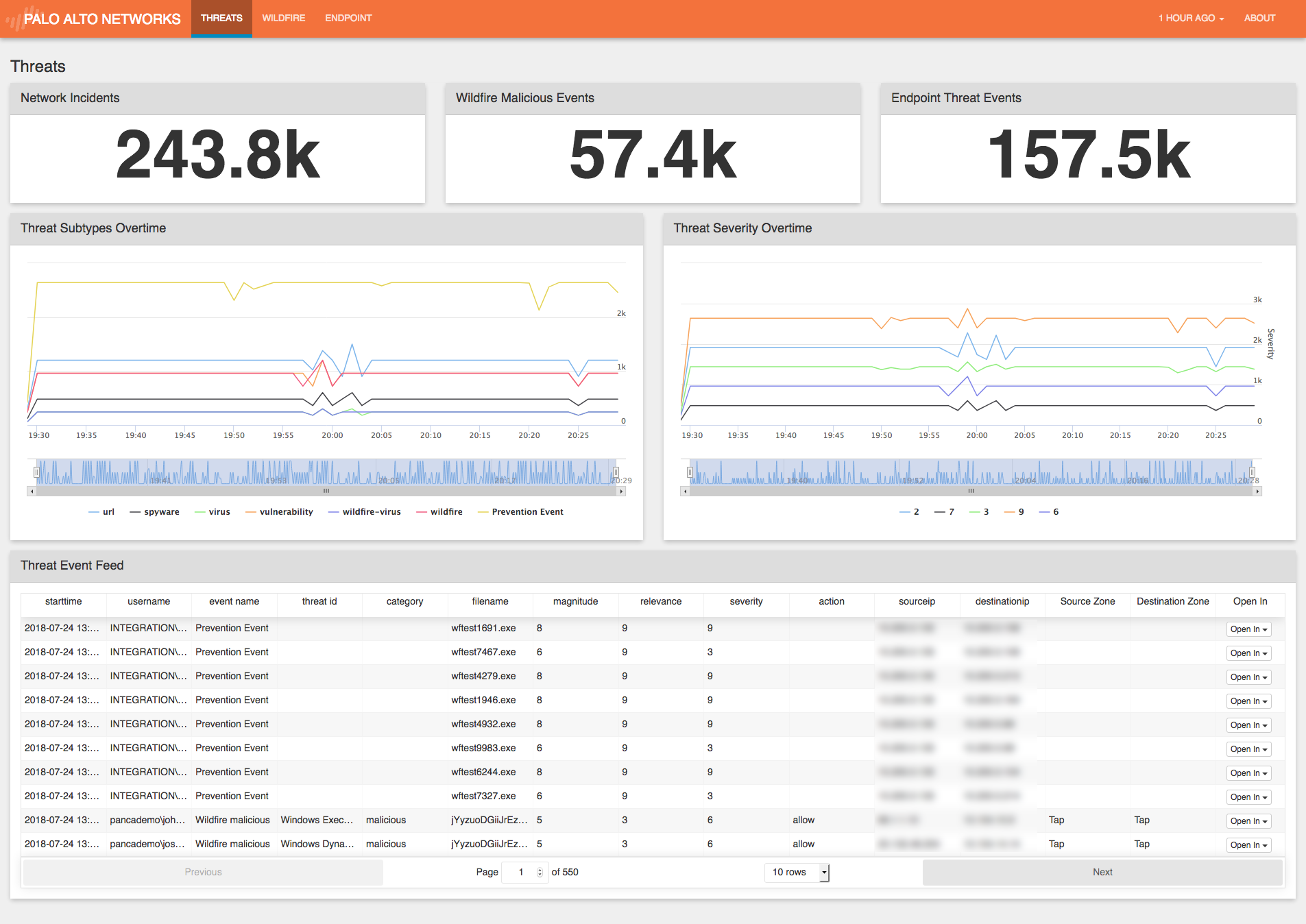1306x924 pixels.
Task: Toggle severity 9 legend series
Action: tap(1014, 512)
